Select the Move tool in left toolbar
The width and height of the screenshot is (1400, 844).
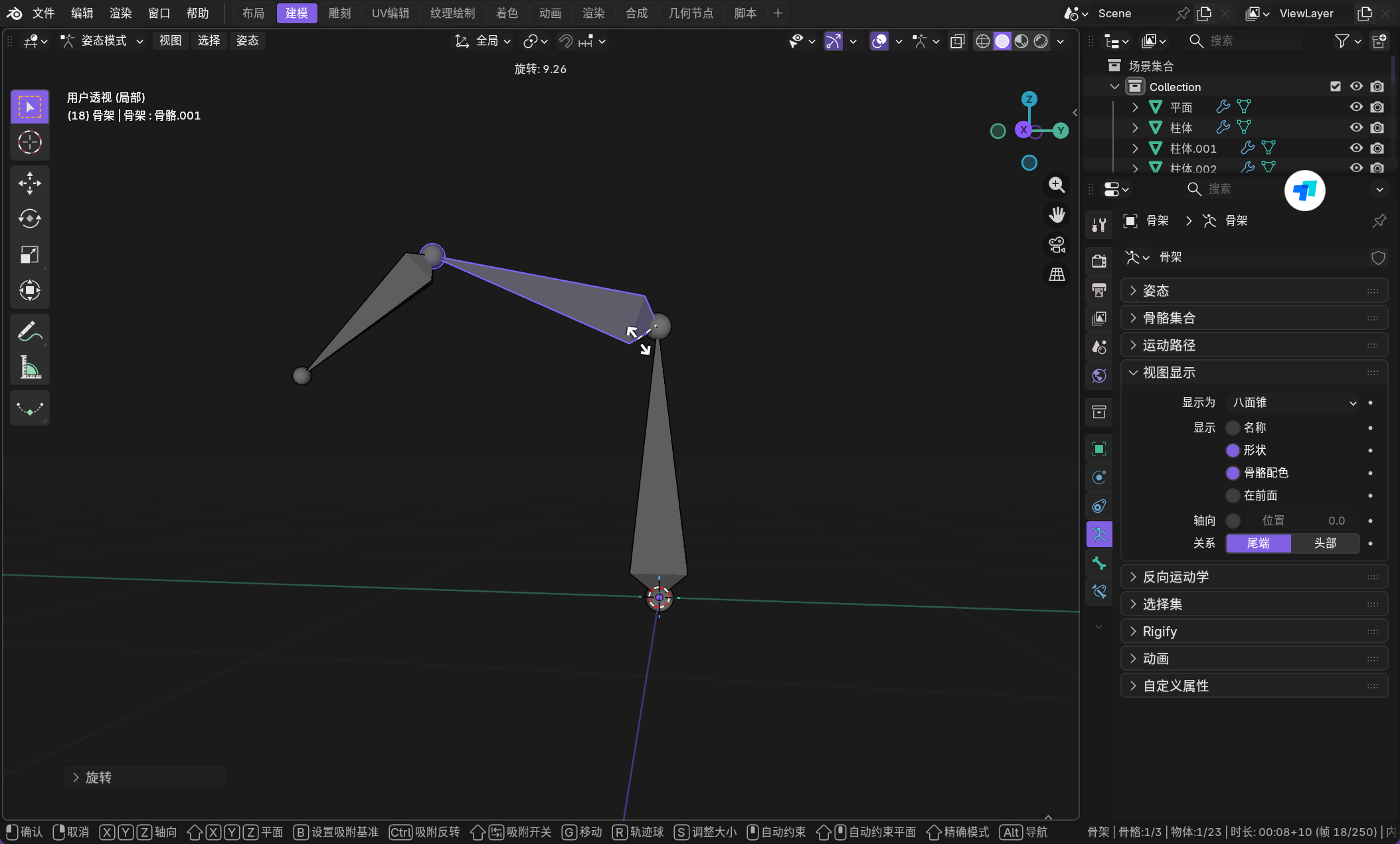tap(29, 183)
